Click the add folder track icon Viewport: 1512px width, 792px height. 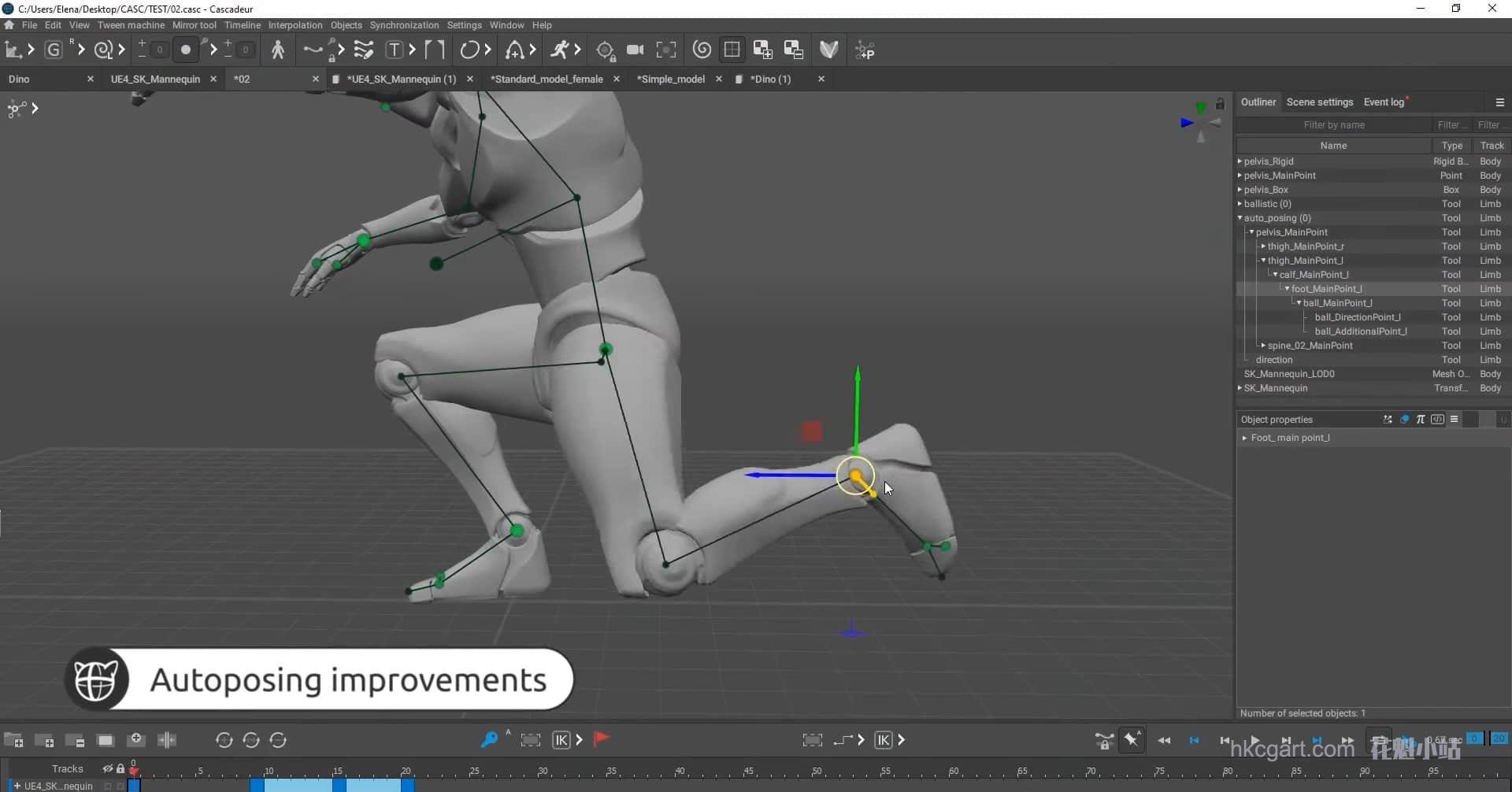[13, 740]
